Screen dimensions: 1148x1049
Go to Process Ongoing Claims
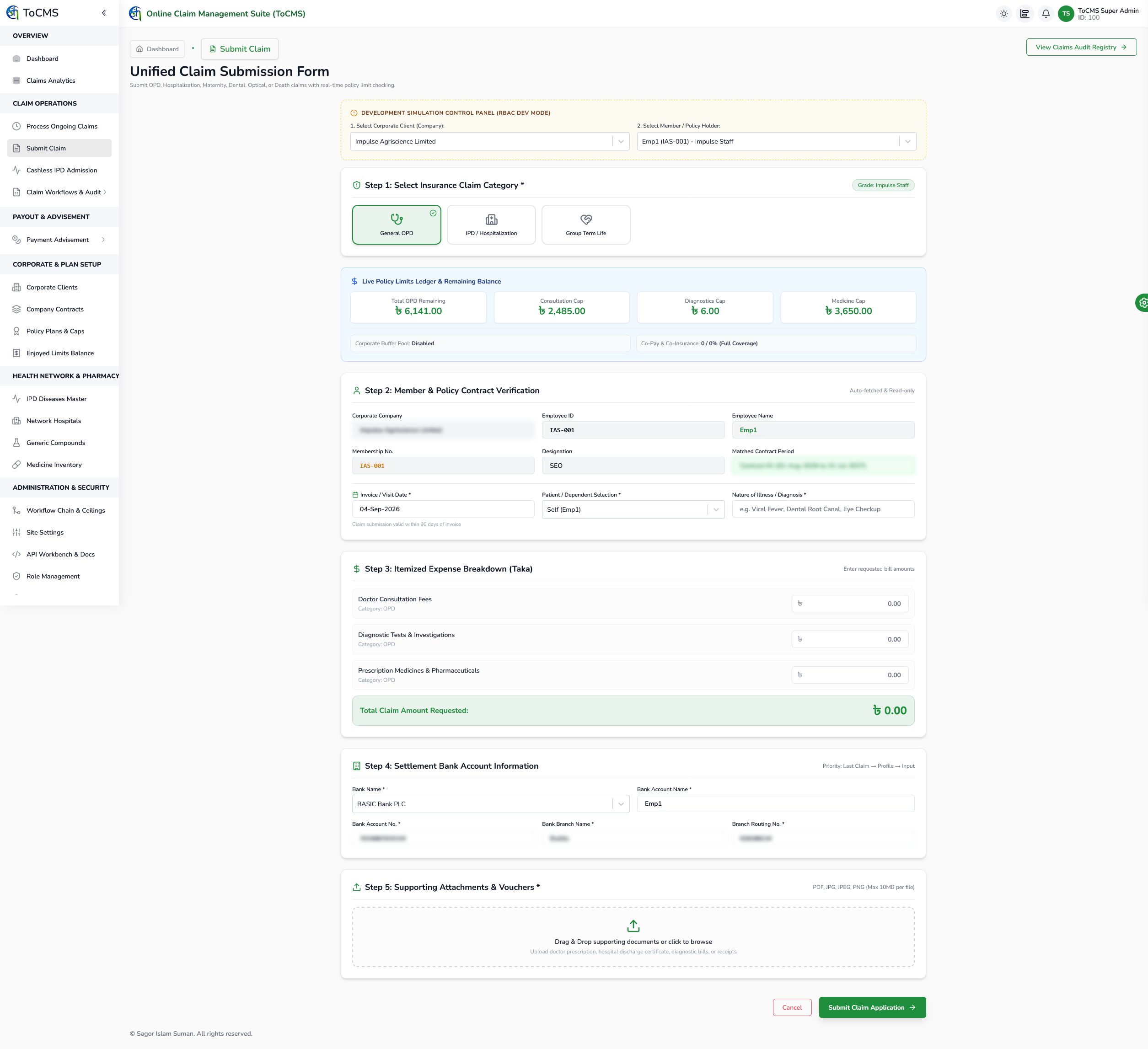click(x=59, y=126)
